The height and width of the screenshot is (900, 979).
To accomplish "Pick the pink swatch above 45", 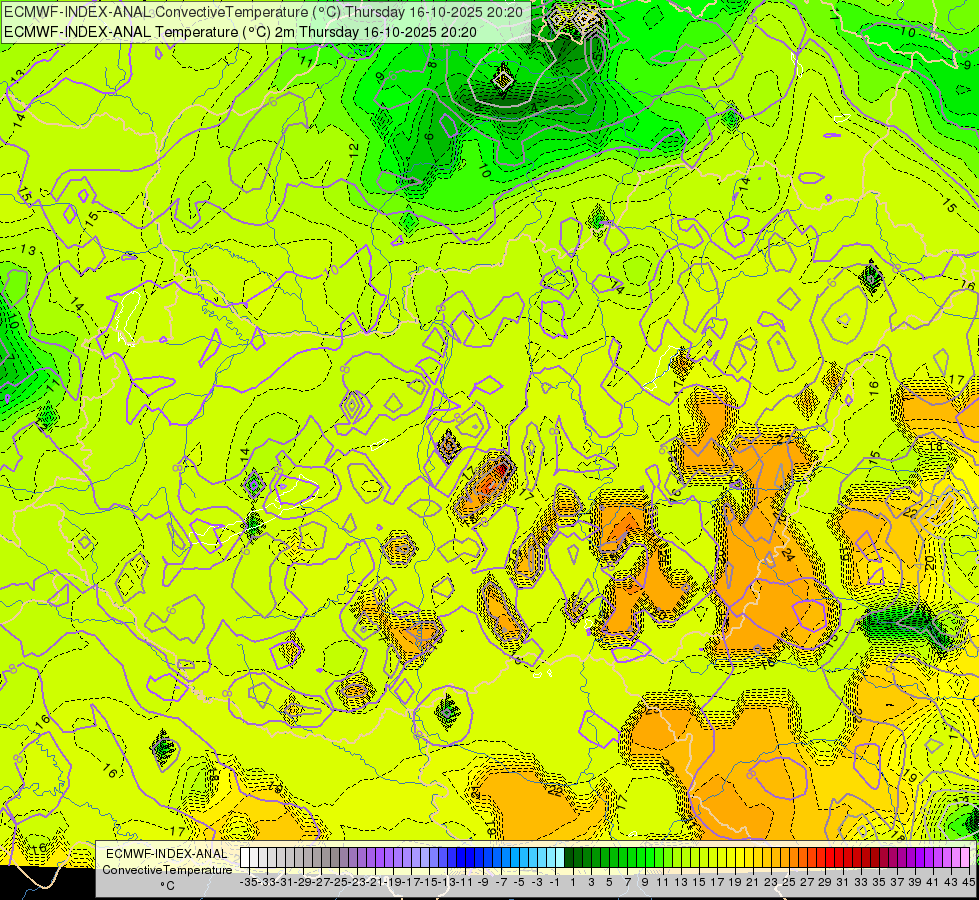I will pos(965,857).
